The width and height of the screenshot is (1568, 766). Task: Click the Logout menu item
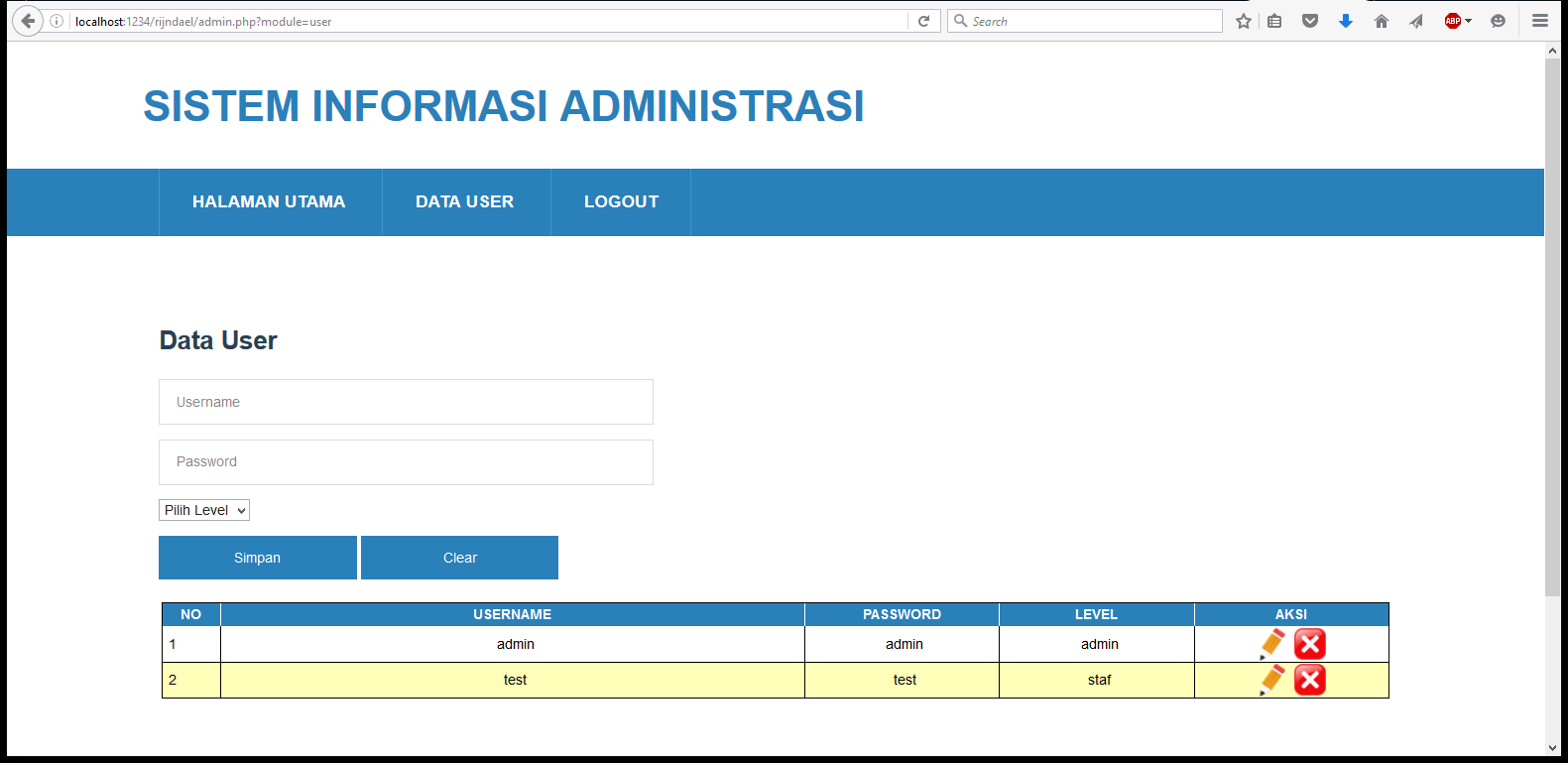[621, 201]
